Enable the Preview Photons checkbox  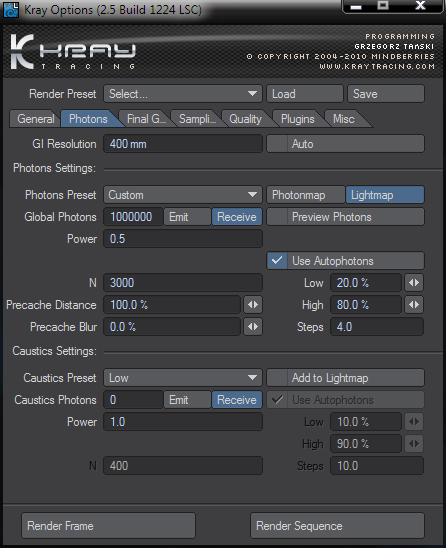[277, 217]
